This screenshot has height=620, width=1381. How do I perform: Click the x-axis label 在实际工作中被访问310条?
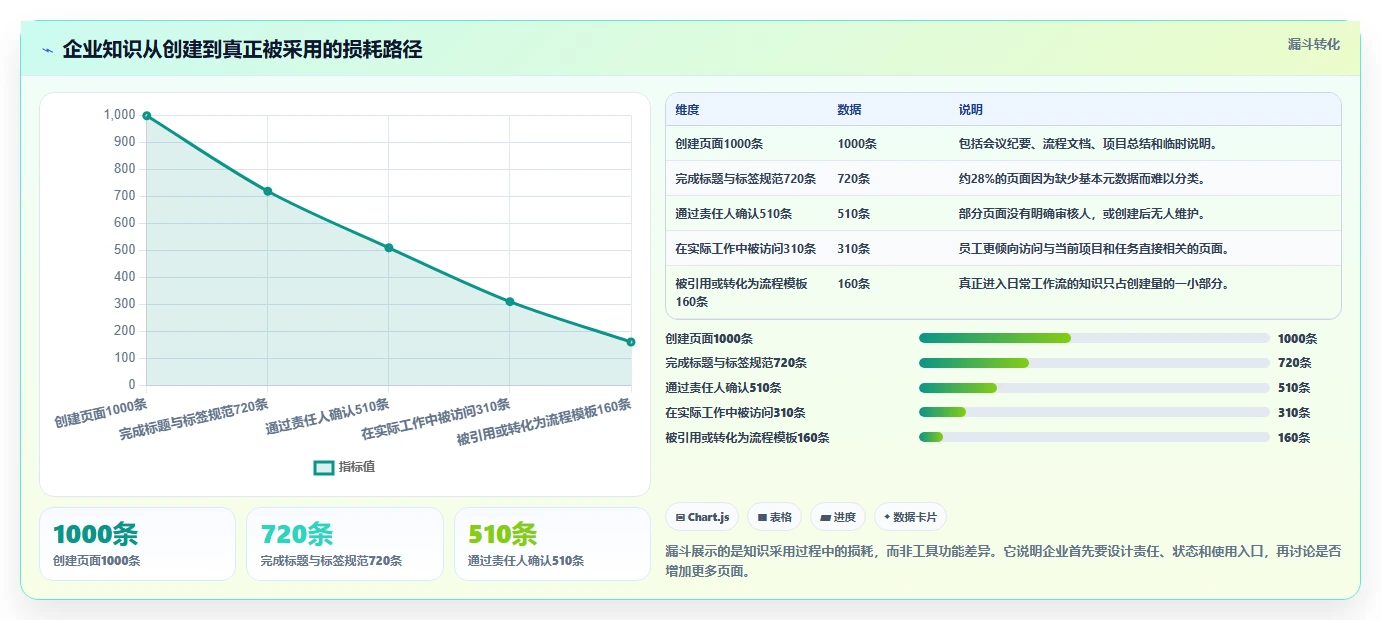click(436, 419)
